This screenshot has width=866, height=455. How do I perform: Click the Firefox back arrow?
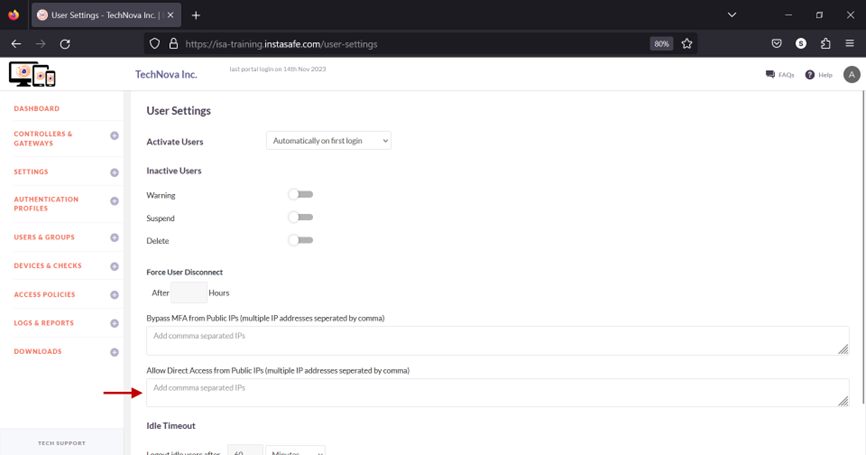16,44
